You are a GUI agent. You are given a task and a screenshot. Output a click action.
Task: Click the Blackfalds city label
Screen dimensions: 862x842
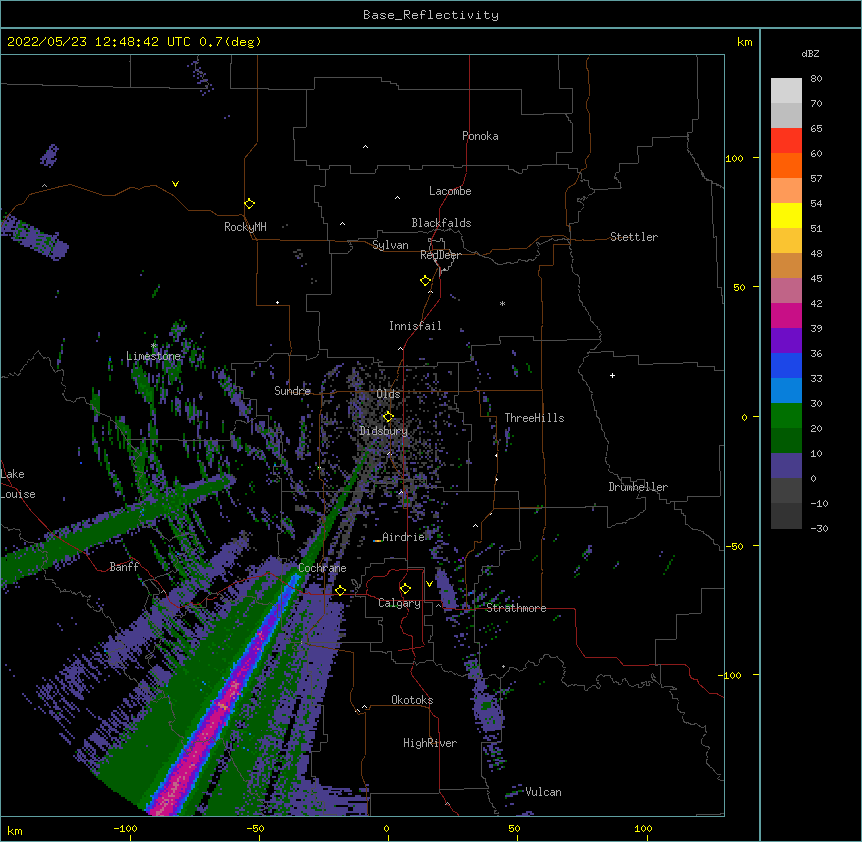pos(441,223)
